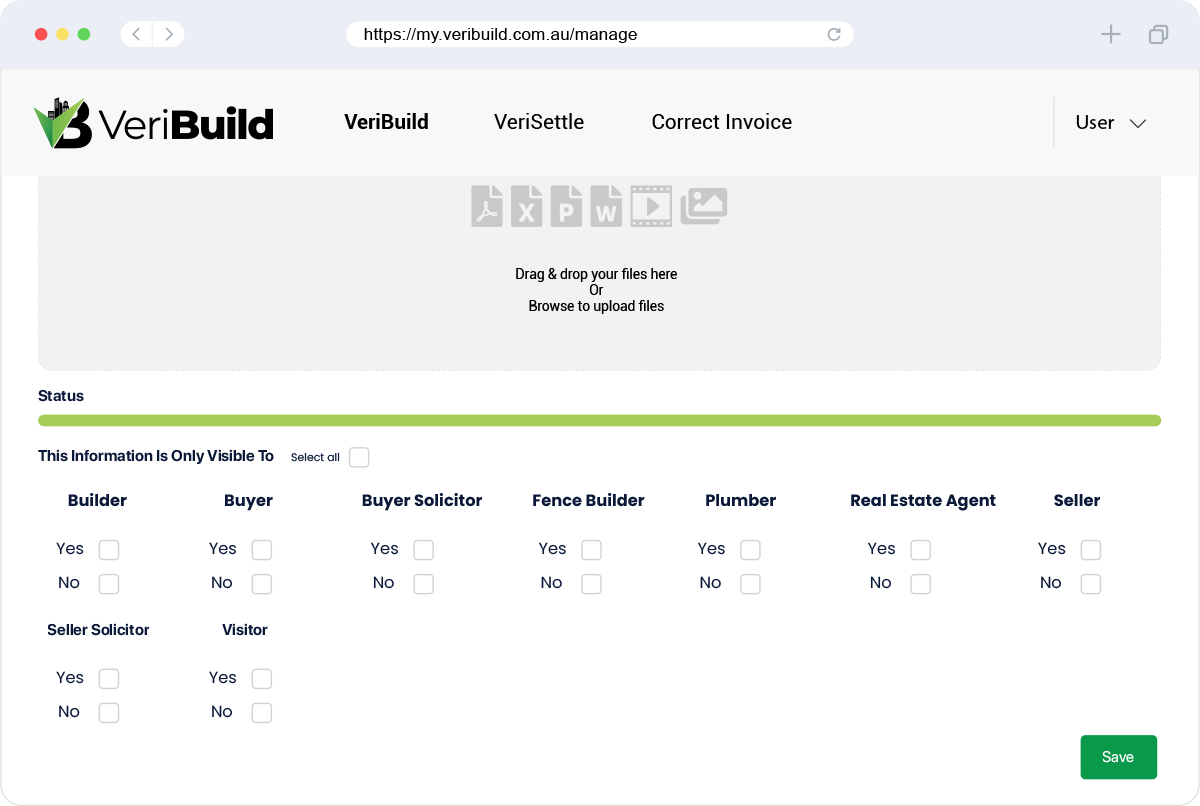Image resolution: width=1200 pixels, height=806 pixels.
Task: Click the VeriBuild logo
Action: pos(153,123)
